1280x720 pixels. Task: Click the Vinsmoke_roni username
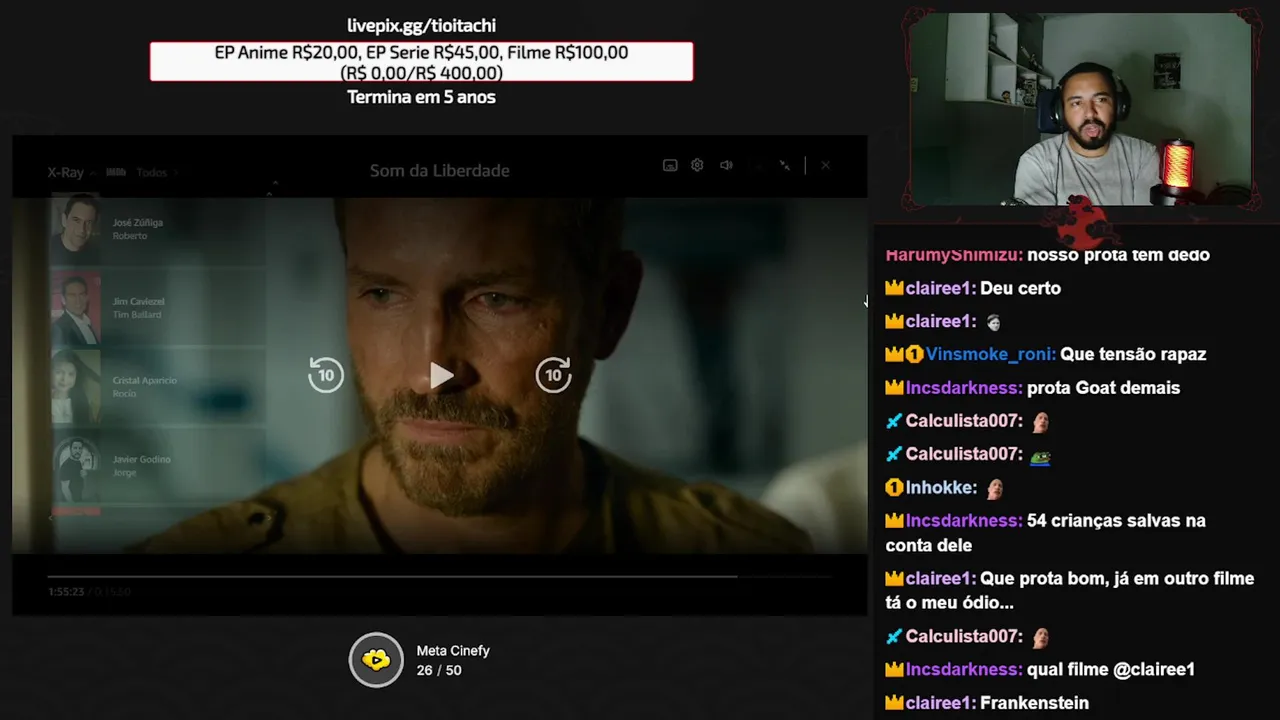991,354
